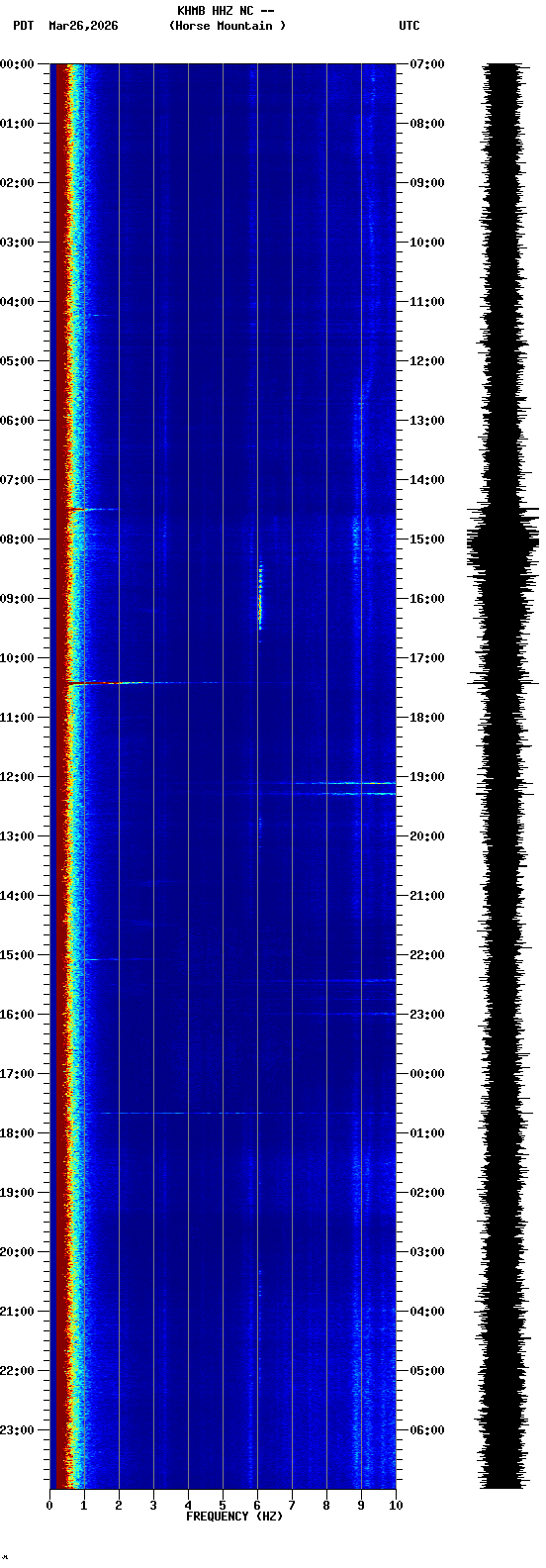Image resolution: width=546 pixels, height=1568 pixels.
Task: Click the 'PDT' timezone label
Action: click(24, 26)
